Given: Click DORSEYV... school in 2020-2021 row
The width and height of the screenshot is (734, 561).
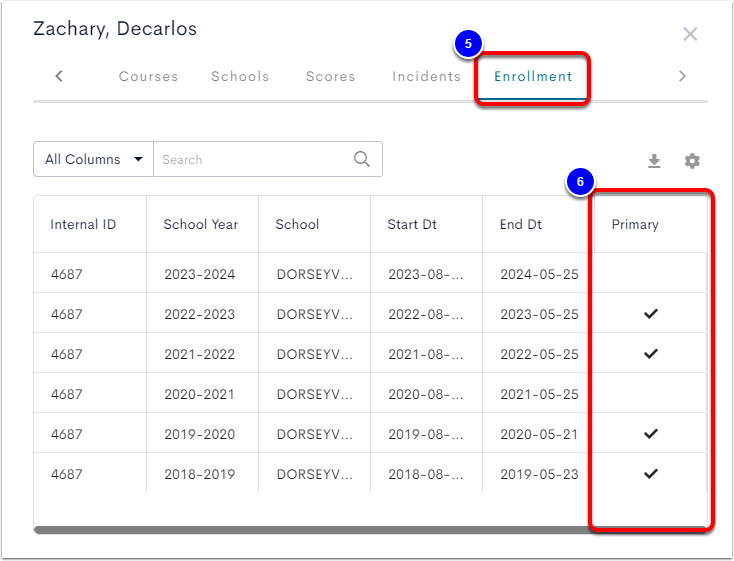Looking at the screenshot, I should [x=314, y=394].
